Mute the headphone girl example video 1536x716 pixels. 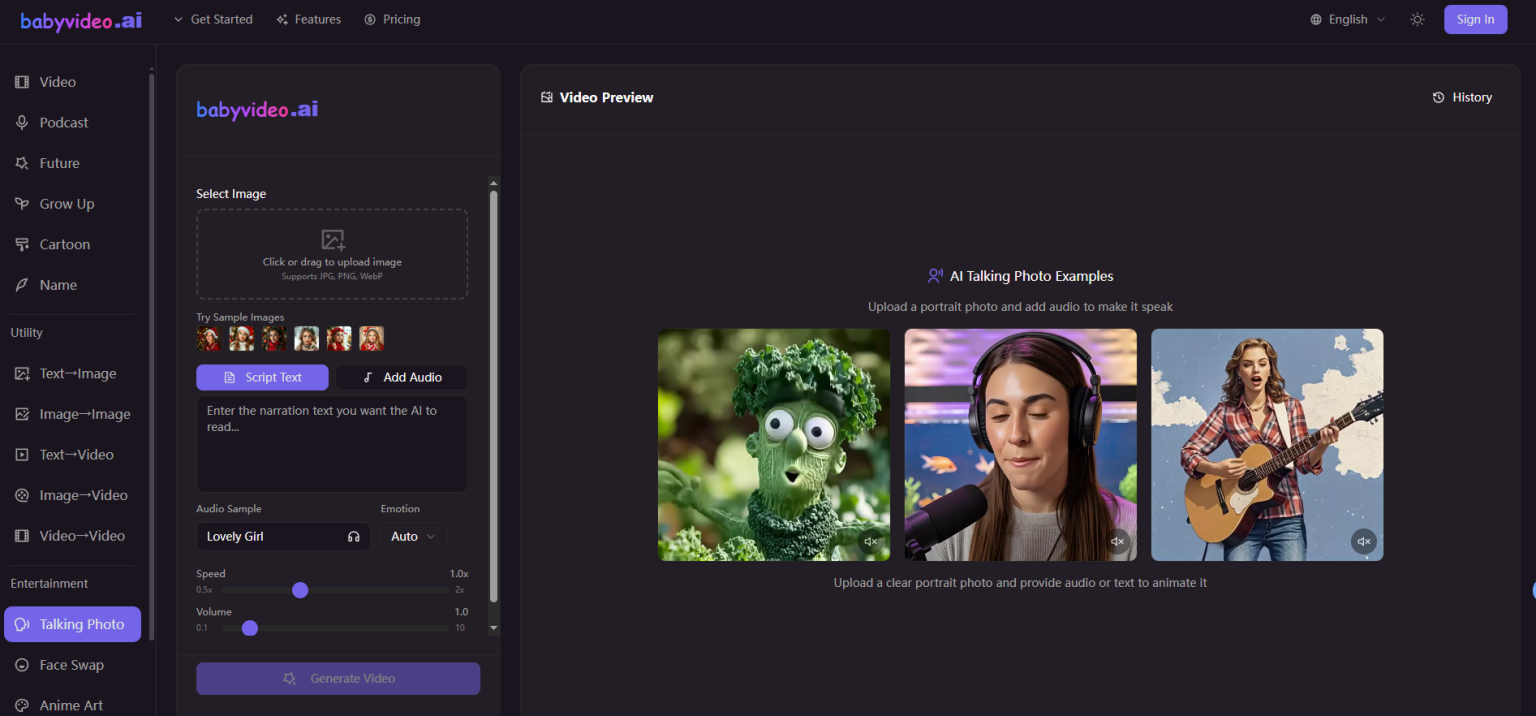(x=1117, y=541)
